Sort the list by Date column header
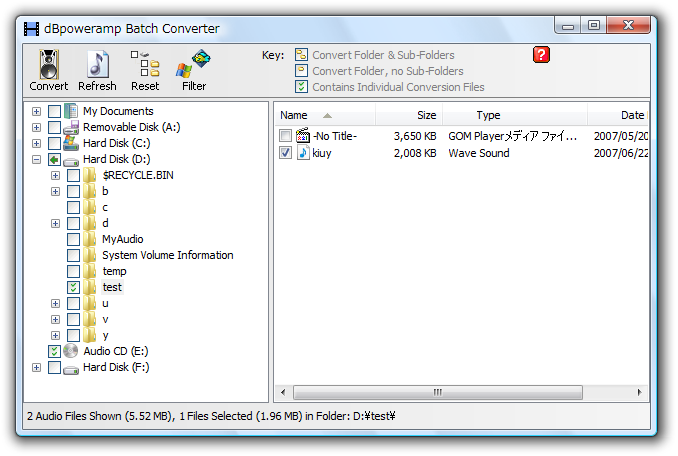The width and height of the screenshot is (678, 456). tap(618, 115)
